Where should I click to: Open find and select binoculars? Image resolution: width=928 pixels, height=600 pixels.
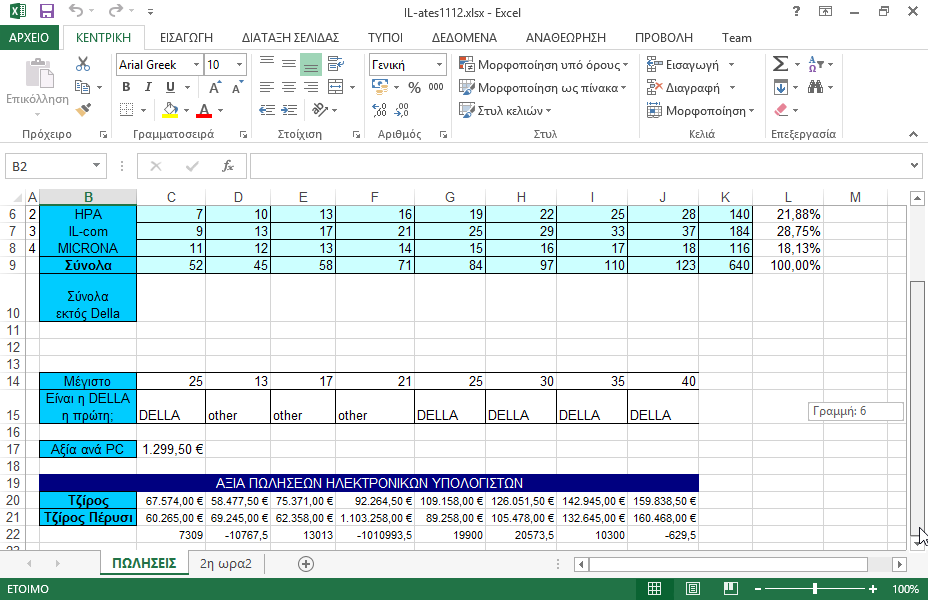point(816,87)
